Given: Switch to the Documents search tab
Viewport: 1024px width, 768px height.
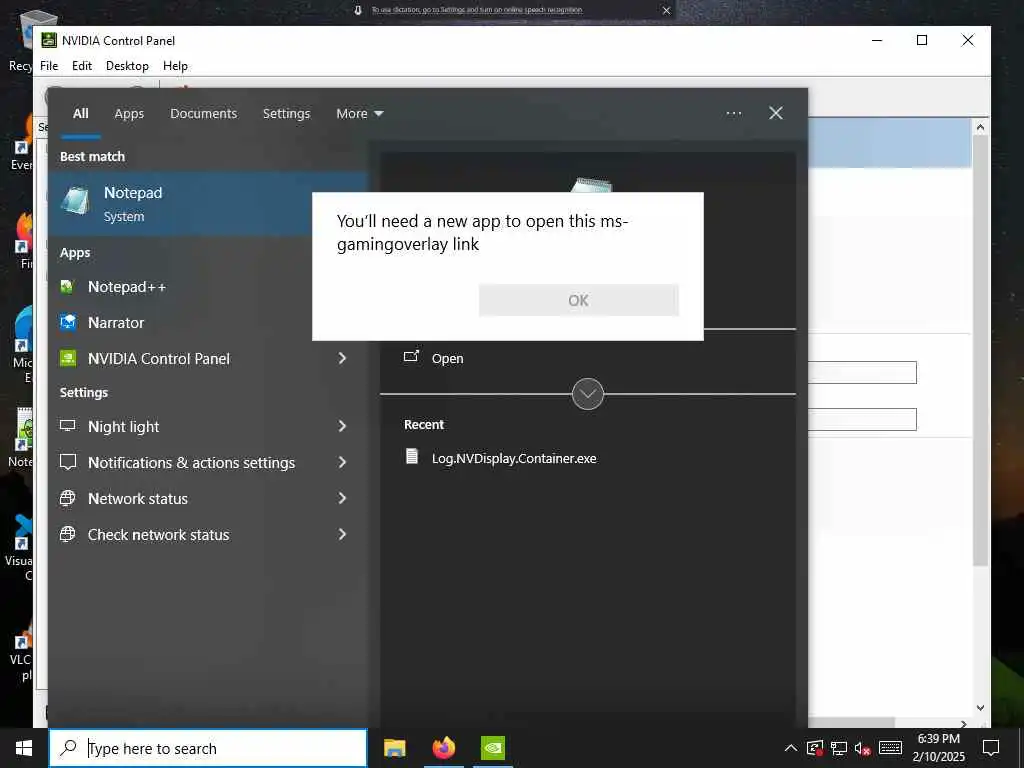Looking at the screenshot, I should pos(204,114).
